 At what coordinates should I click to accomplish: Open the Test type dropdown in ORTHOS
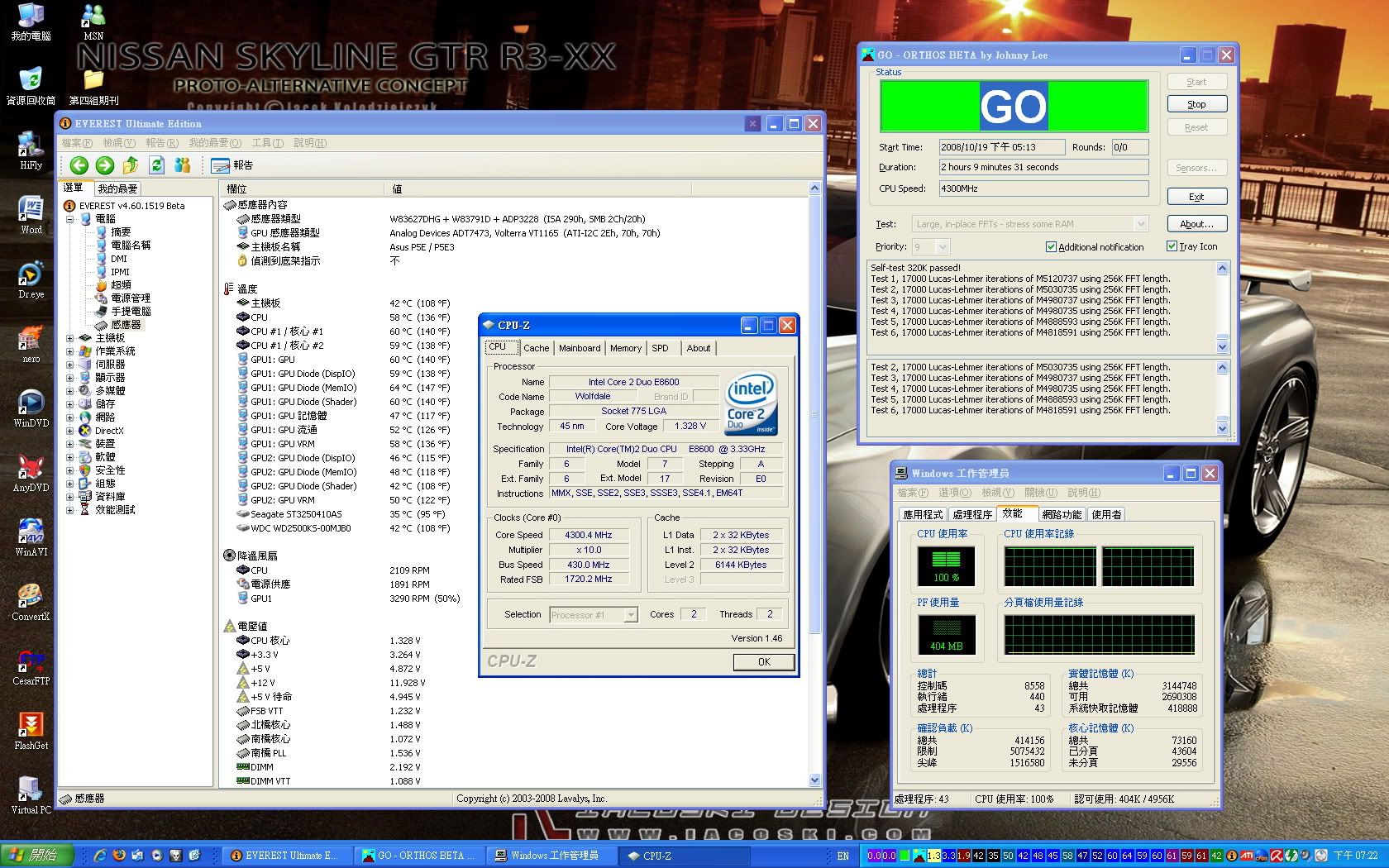click(1141, 224)
